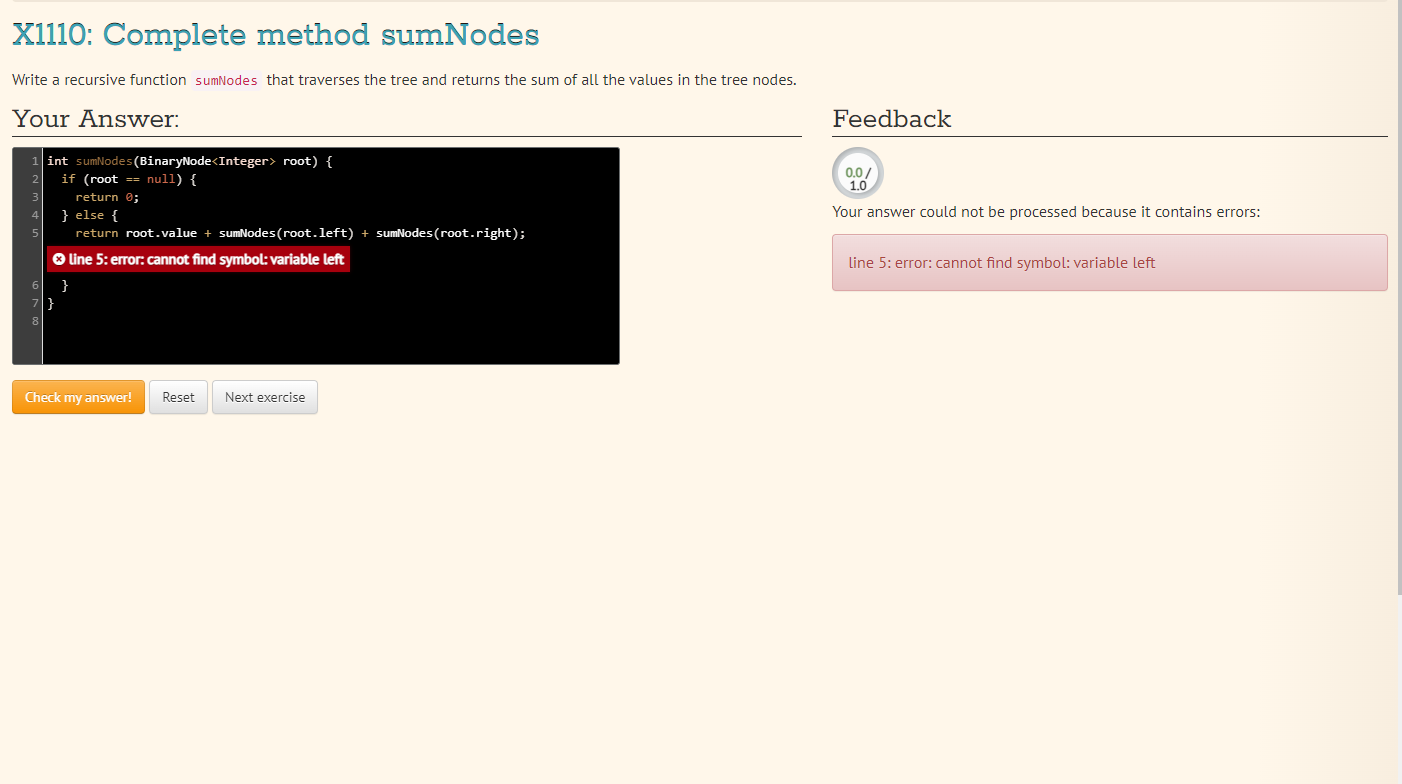This screenshot has width=1402, height=784.
Task: Click the Feedback section heading
Action: coord(892,118)
